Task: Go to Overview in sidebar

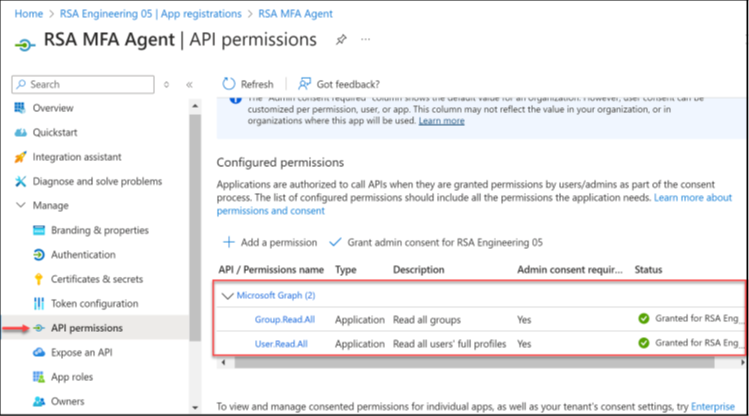Action: 52,108
